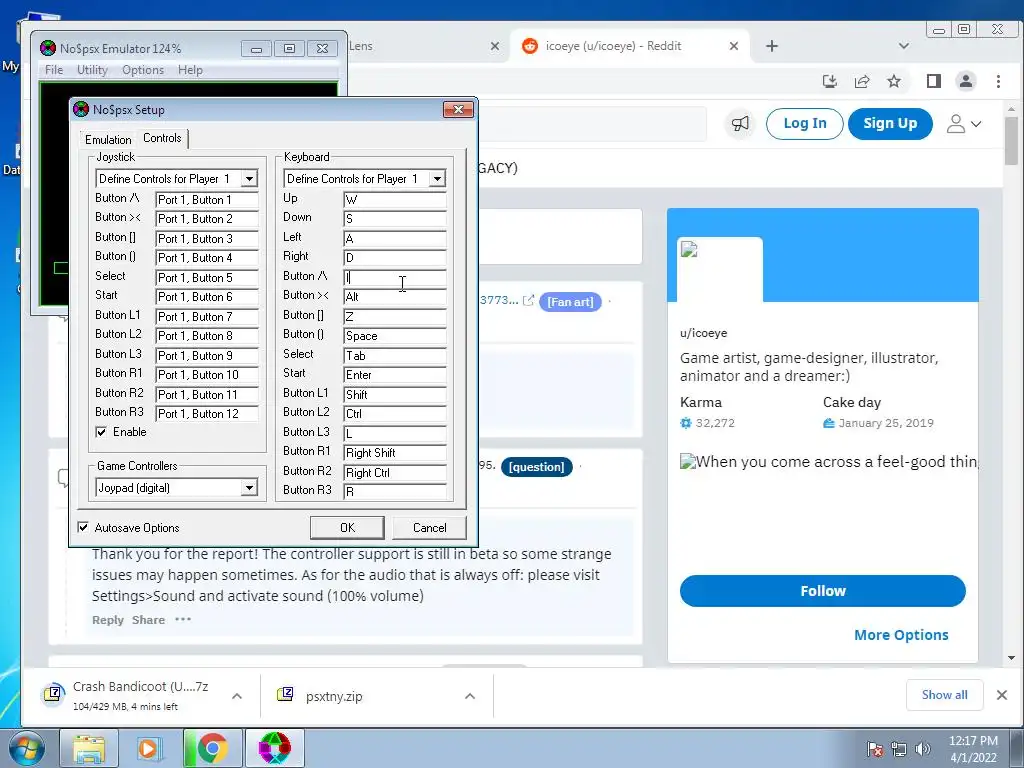Expand Keyboard Define Controls for Player dropdown
This screenshot has width=1024, height=768.
coord(437,178)
